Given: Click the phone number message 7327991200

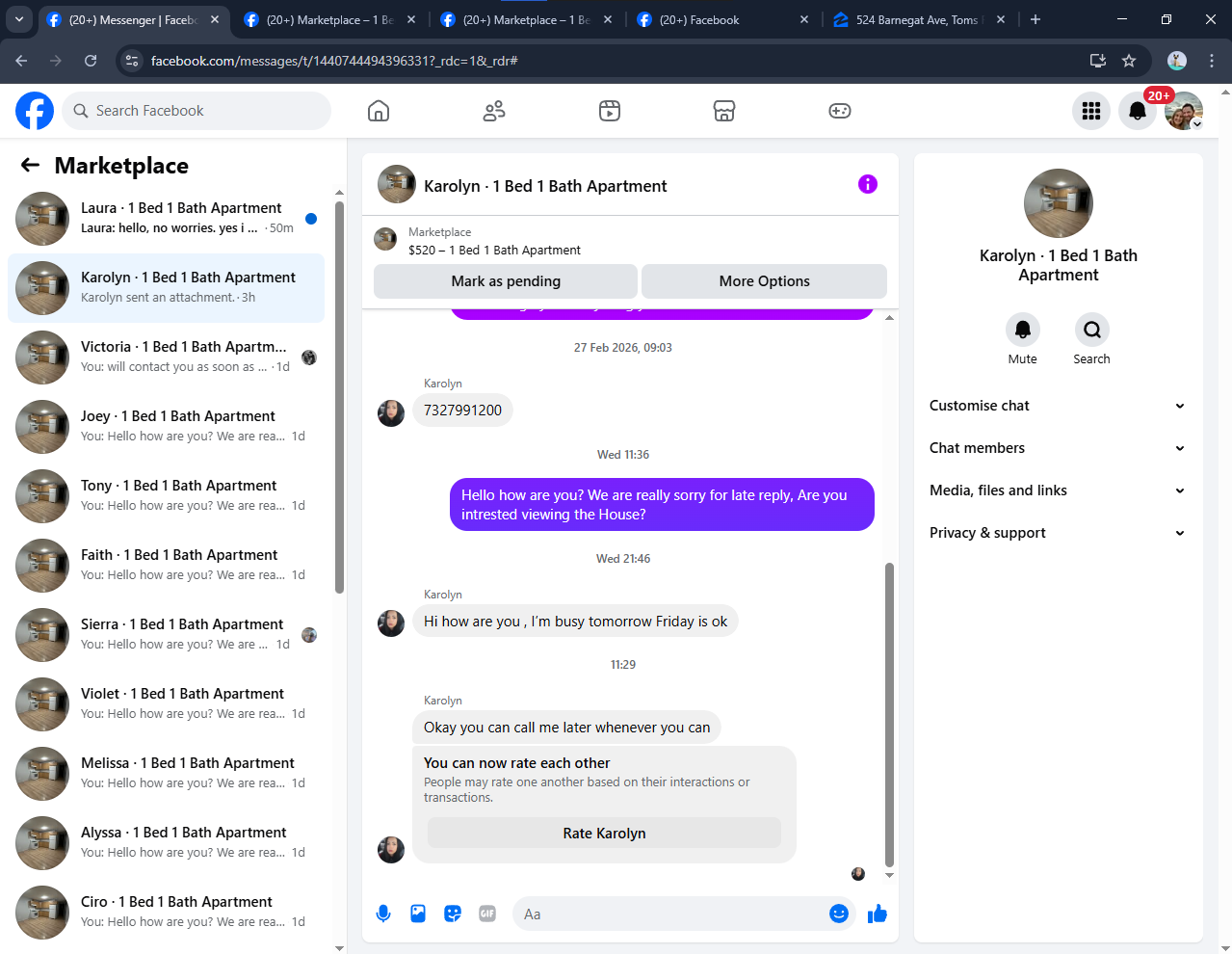Looking at the screenshot, I should 462,411.
